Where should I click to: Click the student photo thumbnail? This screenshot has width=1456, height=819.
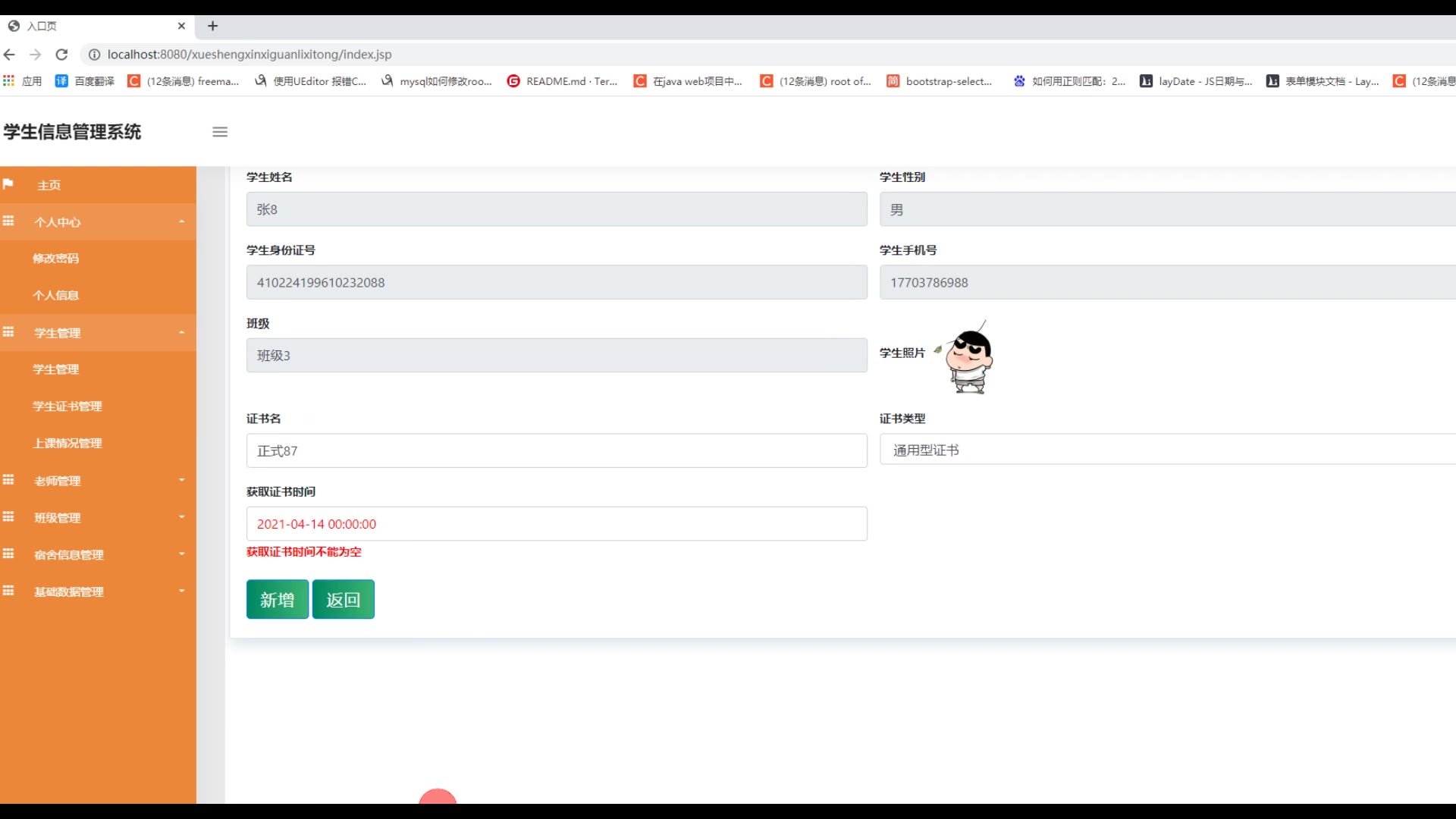968,359
